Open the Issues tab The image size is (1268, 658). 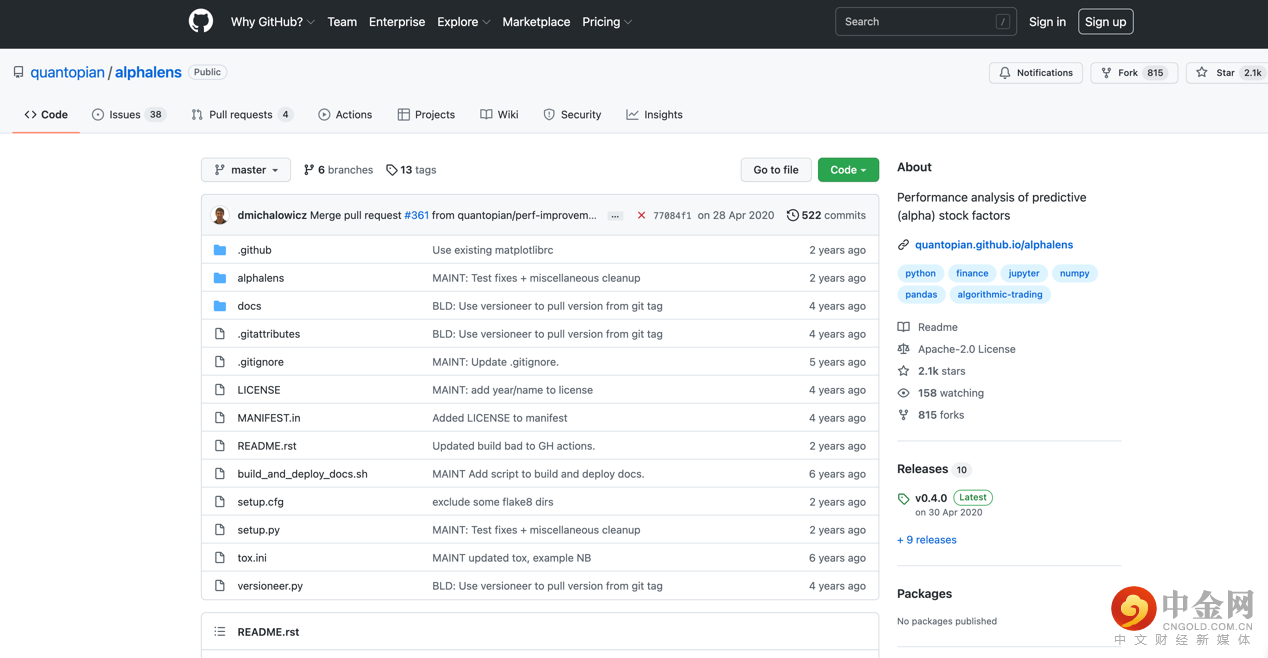click(128, 115)
